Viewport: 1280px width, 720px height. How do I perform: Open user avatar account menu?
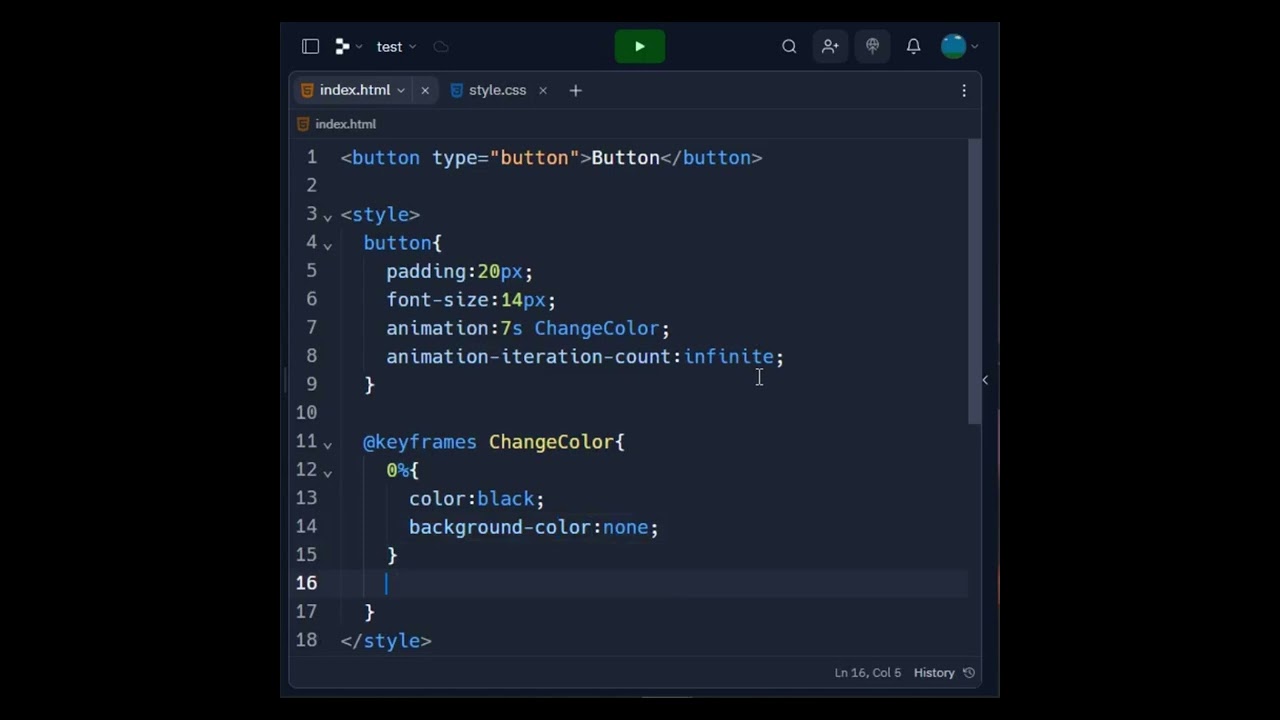tap(959, 46)
